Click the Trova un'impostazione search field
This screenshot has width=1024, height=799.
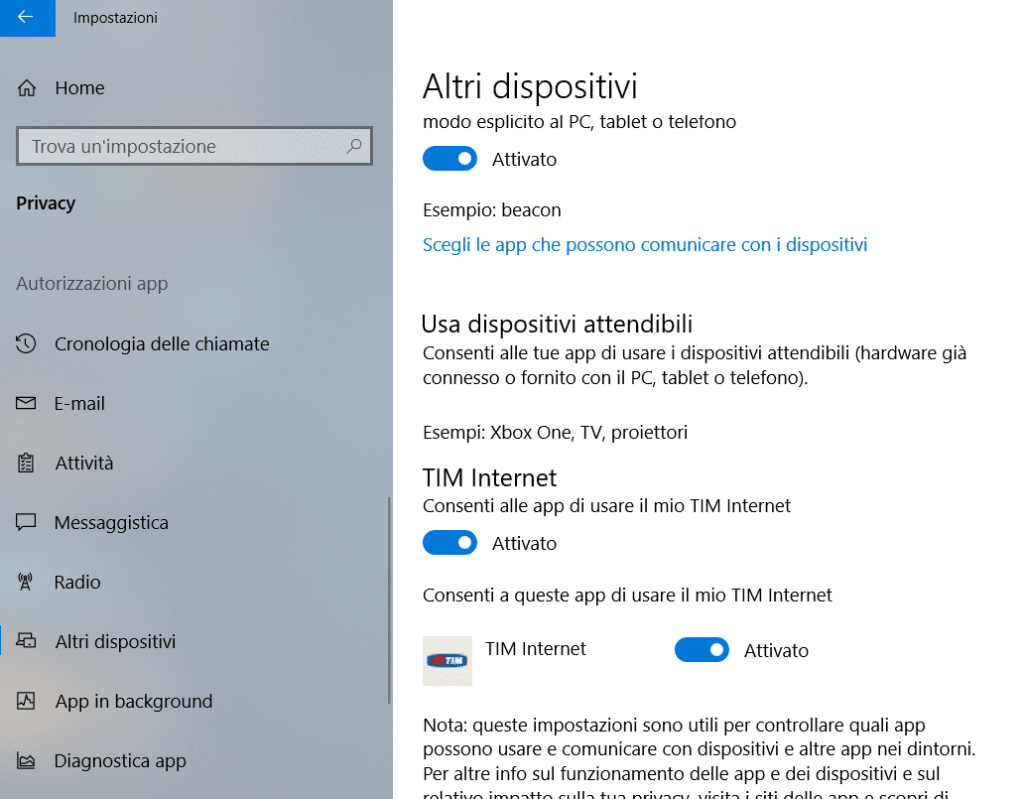195,146
